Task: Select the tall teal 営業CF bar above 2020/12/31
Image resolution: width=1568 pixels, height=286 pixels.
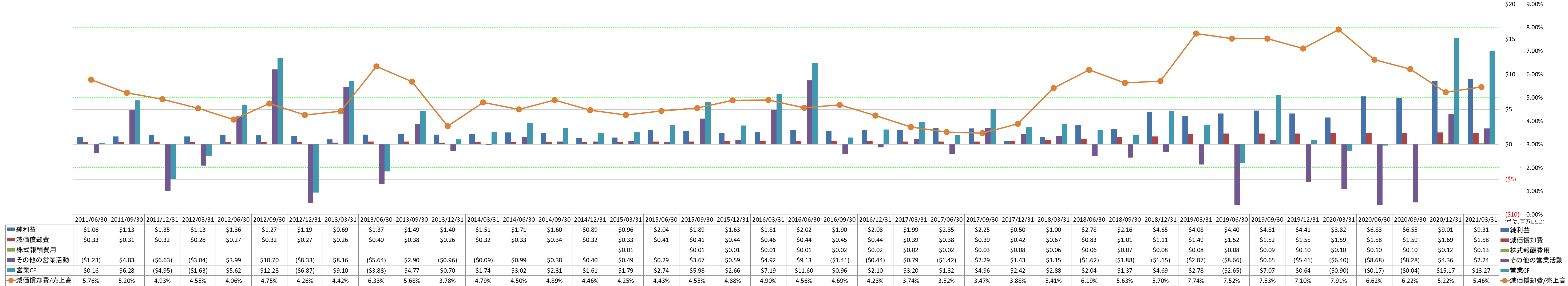Action: (1457, 91)
